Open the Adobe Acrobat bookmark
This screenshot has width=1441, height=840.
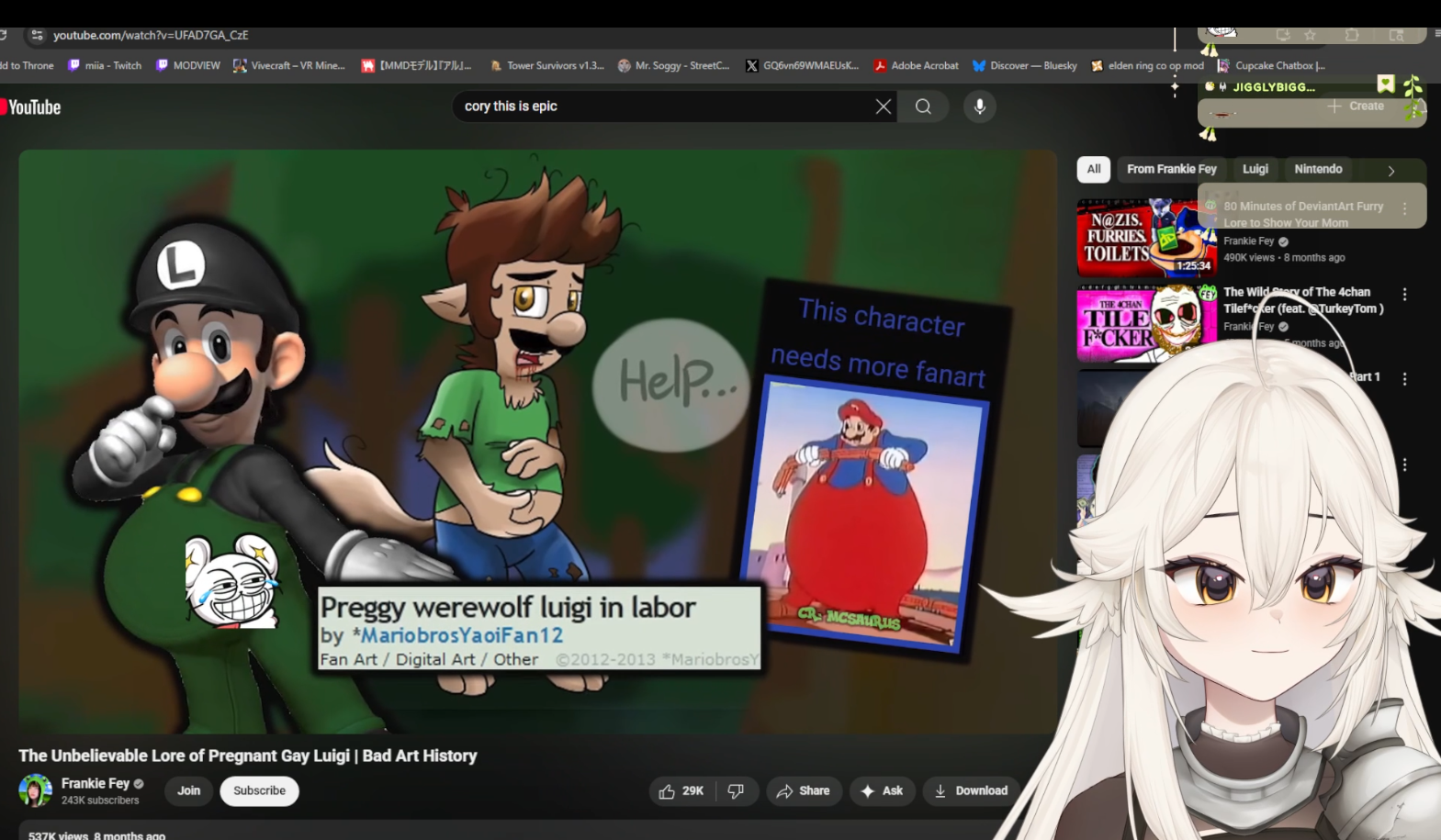point(916,65)
